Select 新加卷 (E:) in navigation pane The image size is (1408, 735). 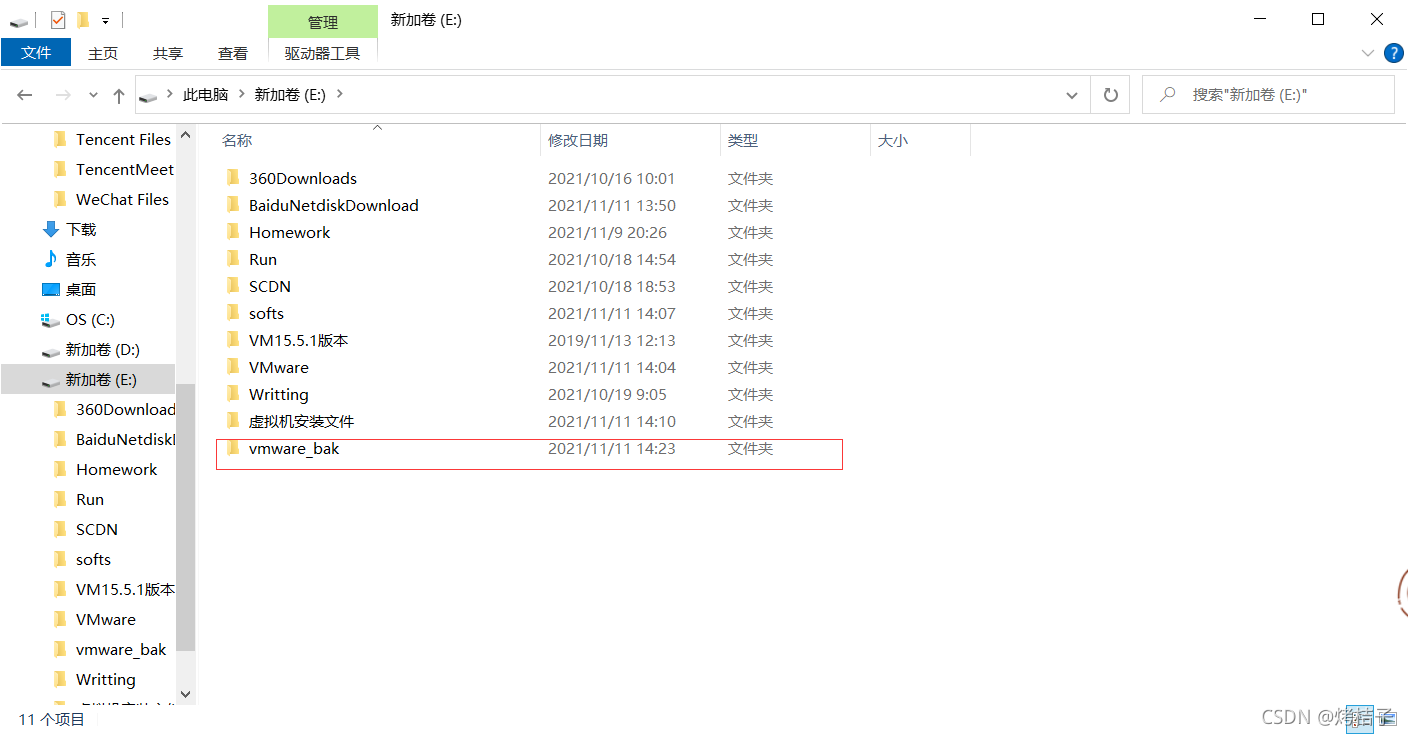(x=88, y=379)
